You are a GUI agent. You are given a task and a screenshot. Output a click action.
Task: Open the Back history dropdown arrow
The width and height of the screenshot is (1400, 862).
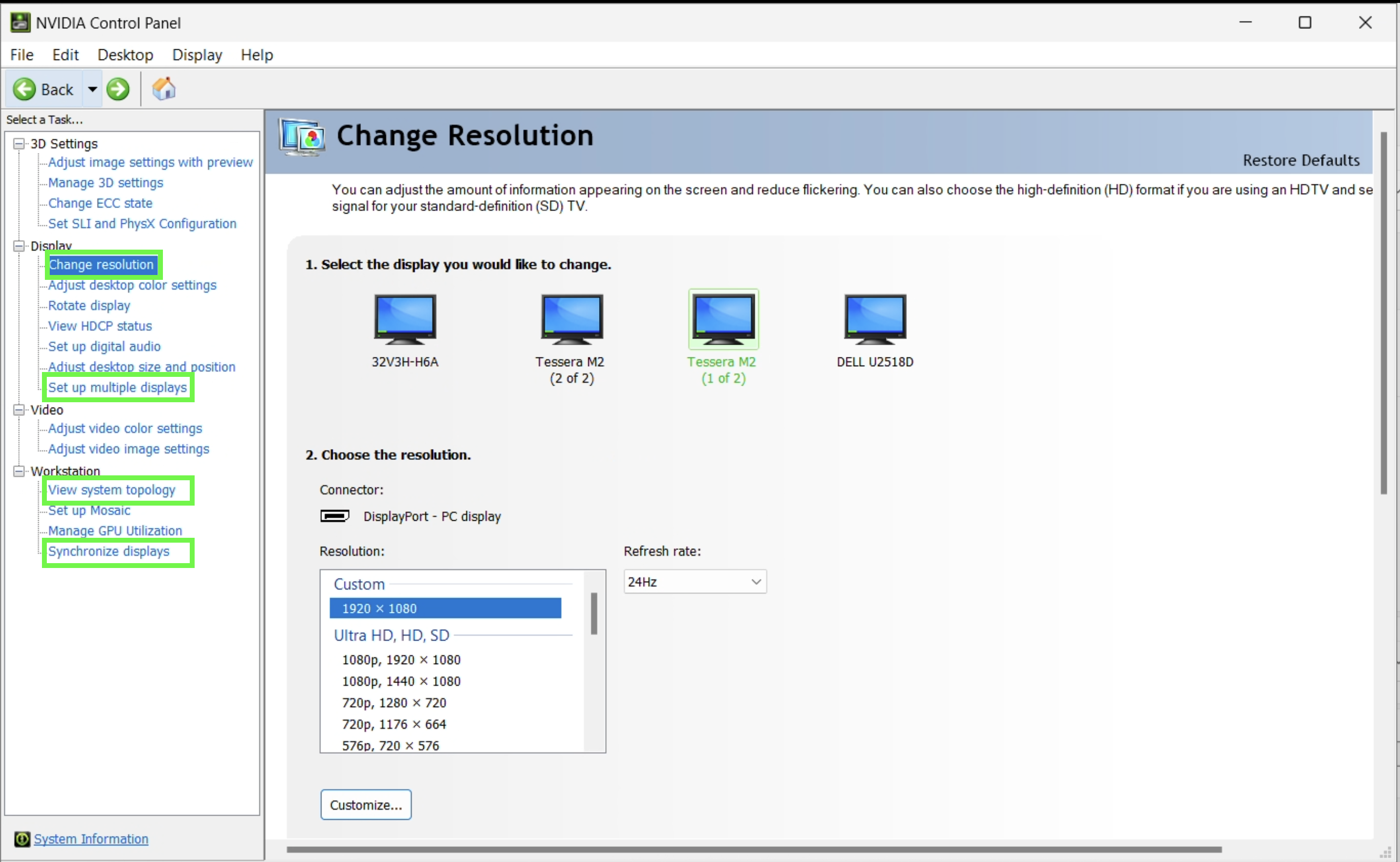[x=92, y=90]
